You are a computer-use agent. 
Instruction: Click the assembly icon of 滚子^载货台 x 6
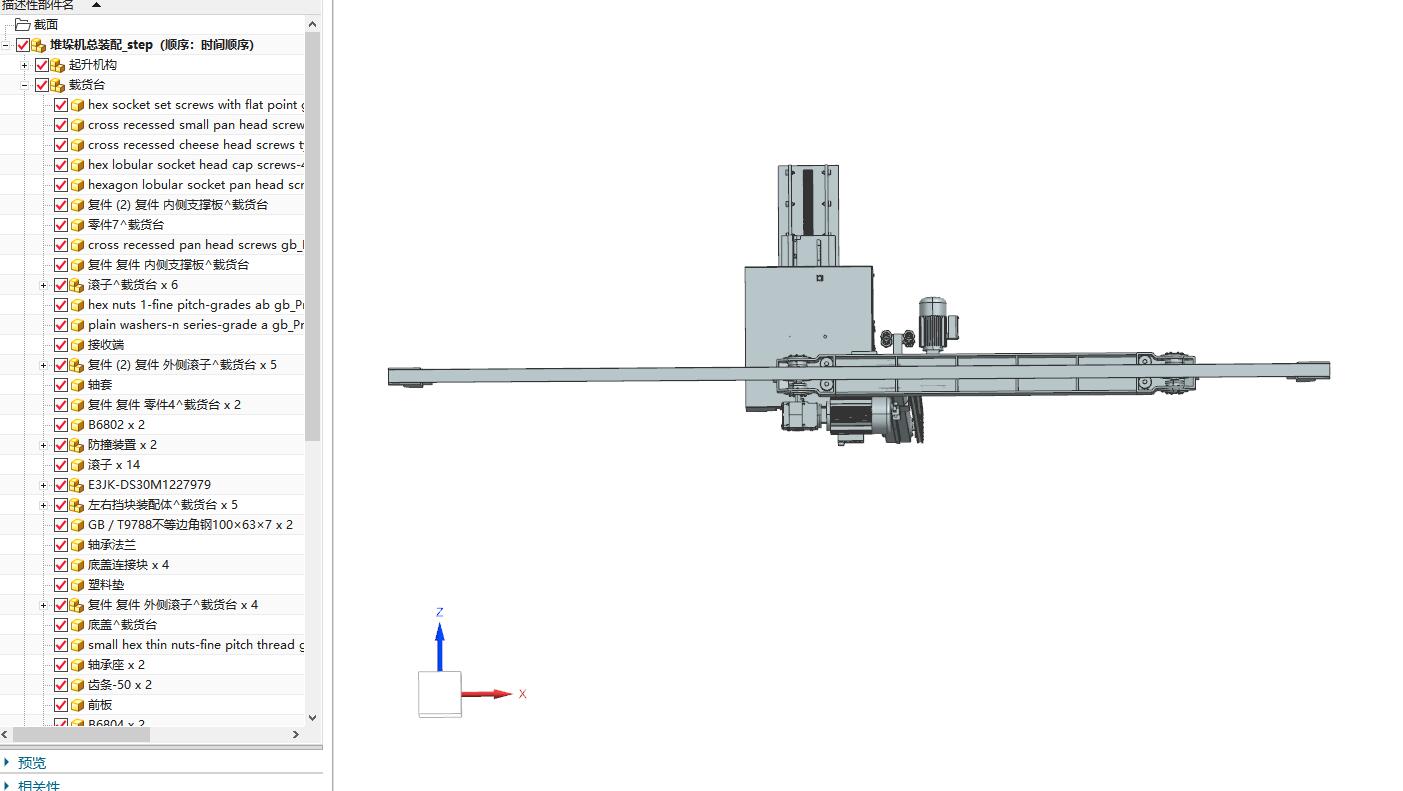click(77, 285)
